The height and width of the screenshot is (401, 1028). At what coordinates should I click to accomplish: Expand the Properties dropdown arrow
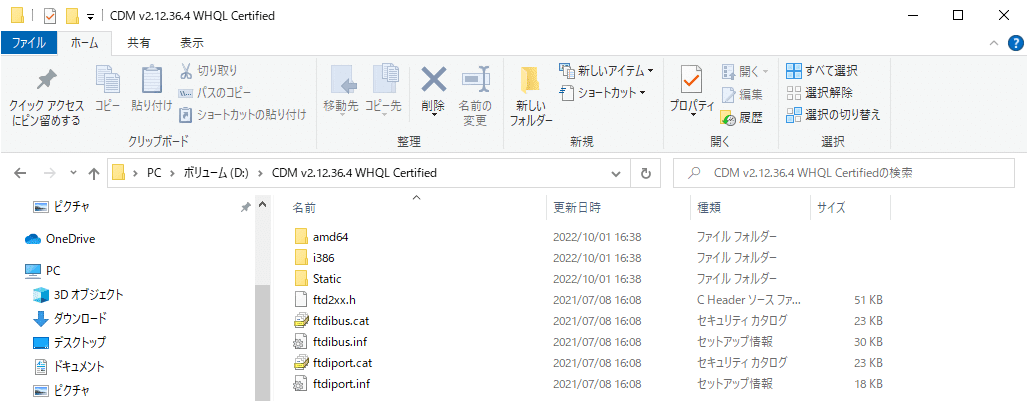coord(692,115)
